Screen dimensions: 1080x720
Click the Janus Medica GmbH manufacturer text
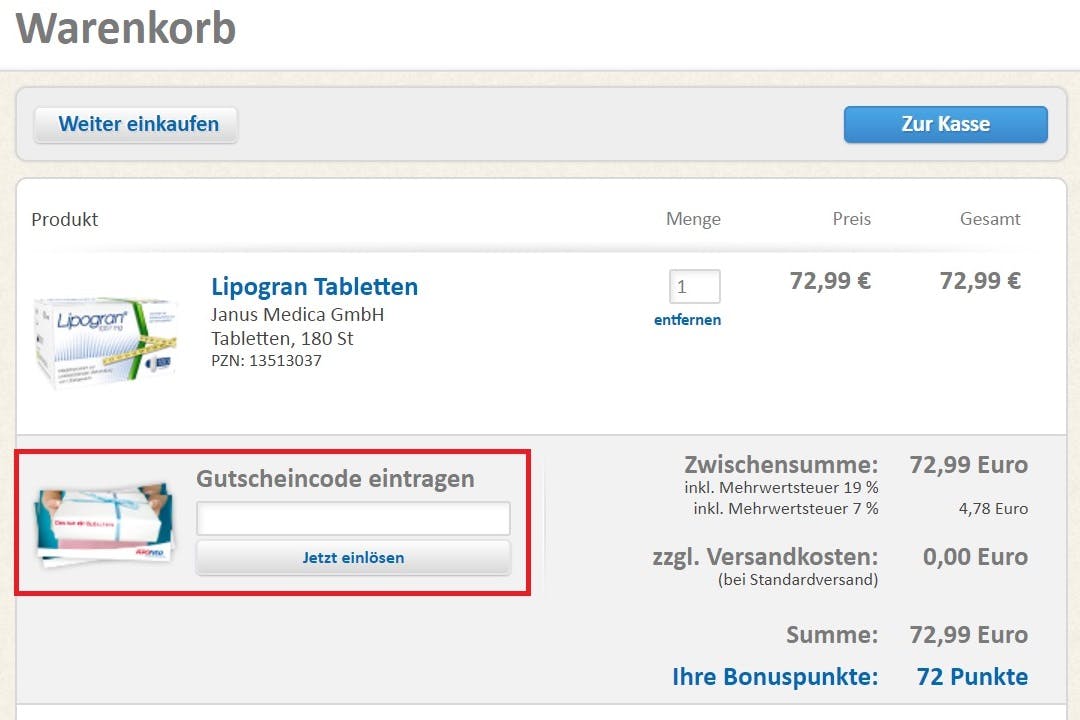coord(298,315)
